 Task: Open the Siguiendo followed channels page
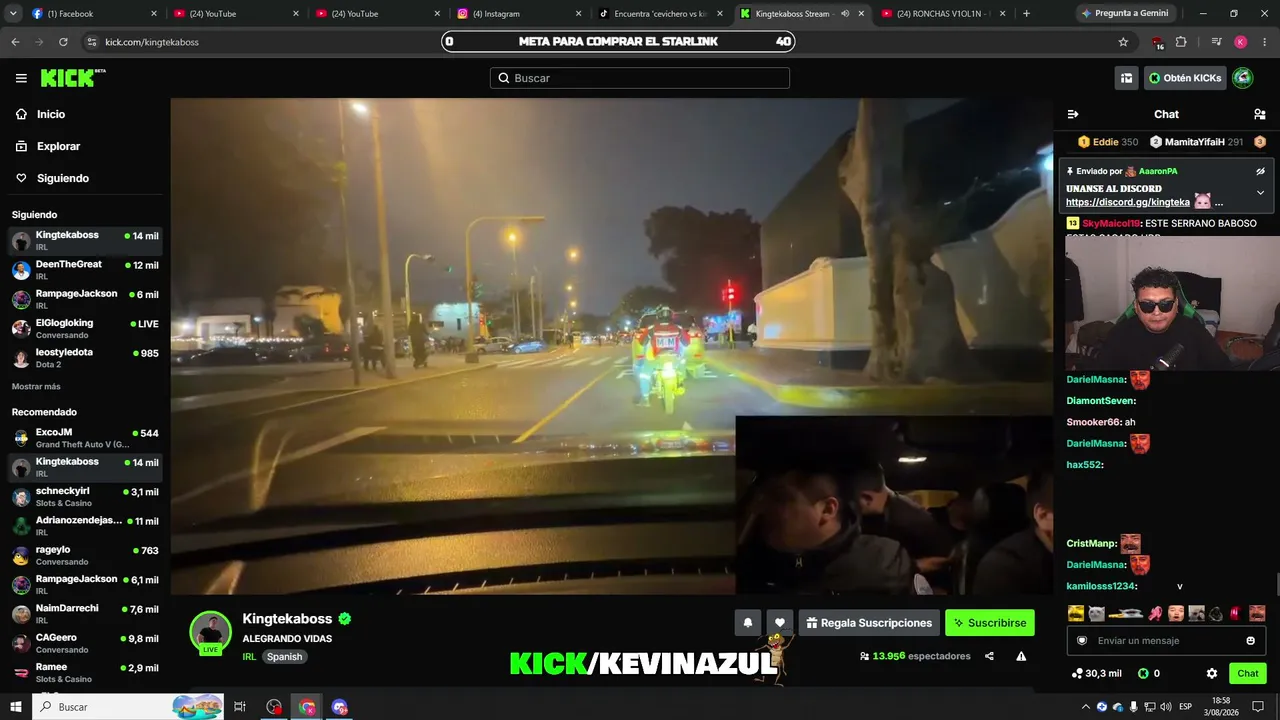pos(63,178)
